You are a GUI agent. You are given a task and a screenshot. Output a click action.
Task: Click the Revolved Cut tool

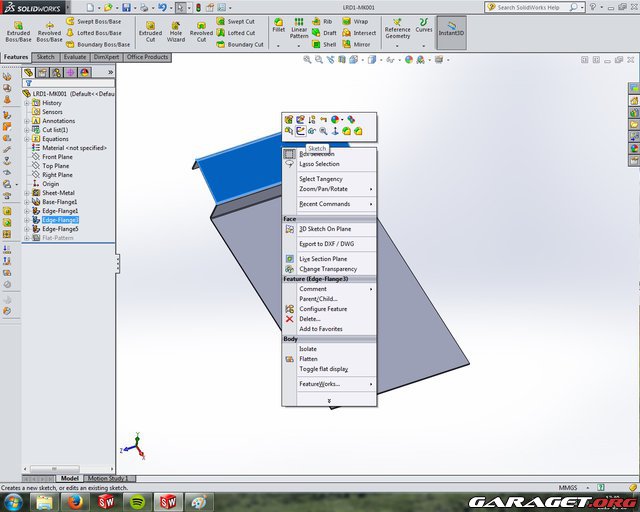point(201,30)
